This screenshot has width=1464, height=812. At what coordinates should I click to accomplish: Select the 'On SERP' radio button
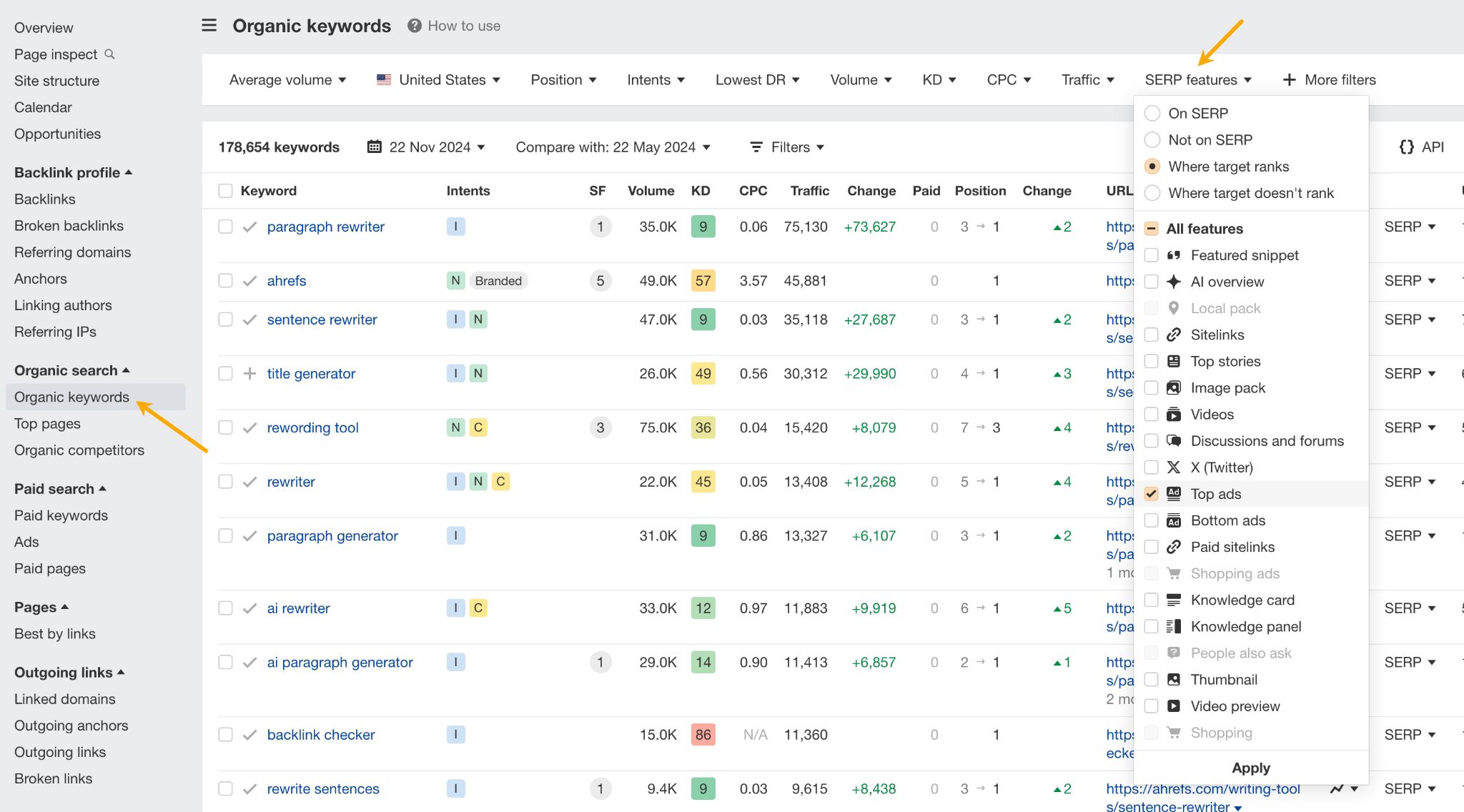click(1153, 113)
